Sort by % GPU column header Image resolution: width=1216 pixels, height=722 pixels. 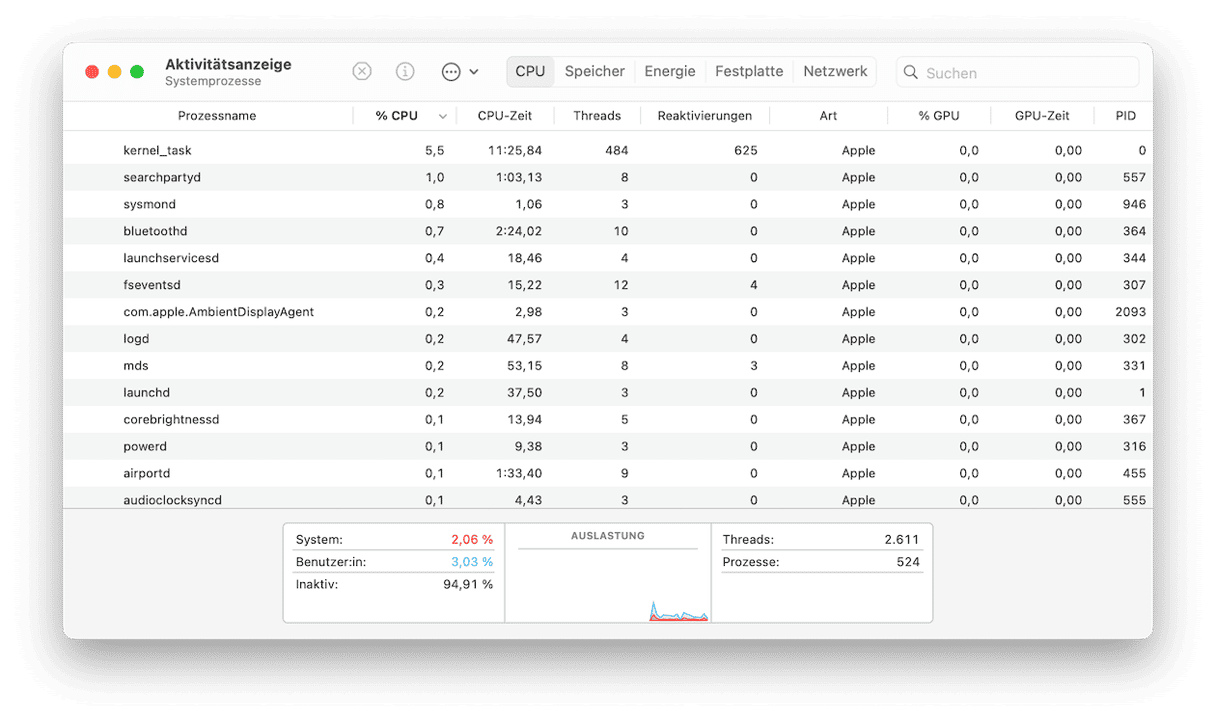(939, 115)
